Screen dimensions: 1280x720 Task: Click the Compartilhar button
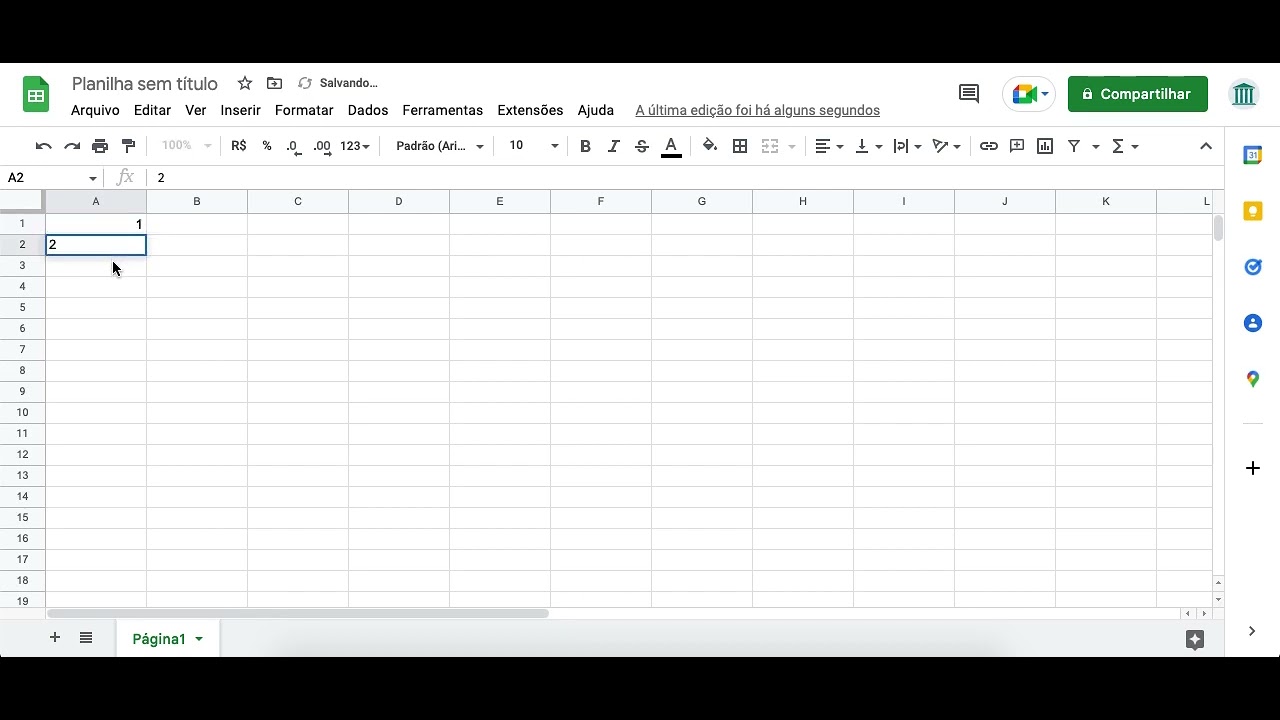pos(1138,94)
